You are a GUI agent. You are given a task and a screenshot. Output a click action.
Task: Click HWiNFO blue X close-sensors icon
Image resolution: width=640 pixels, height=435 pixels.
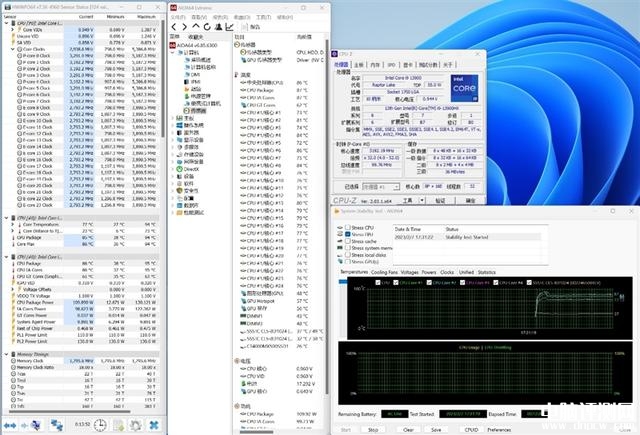click(x=154, y=425)
